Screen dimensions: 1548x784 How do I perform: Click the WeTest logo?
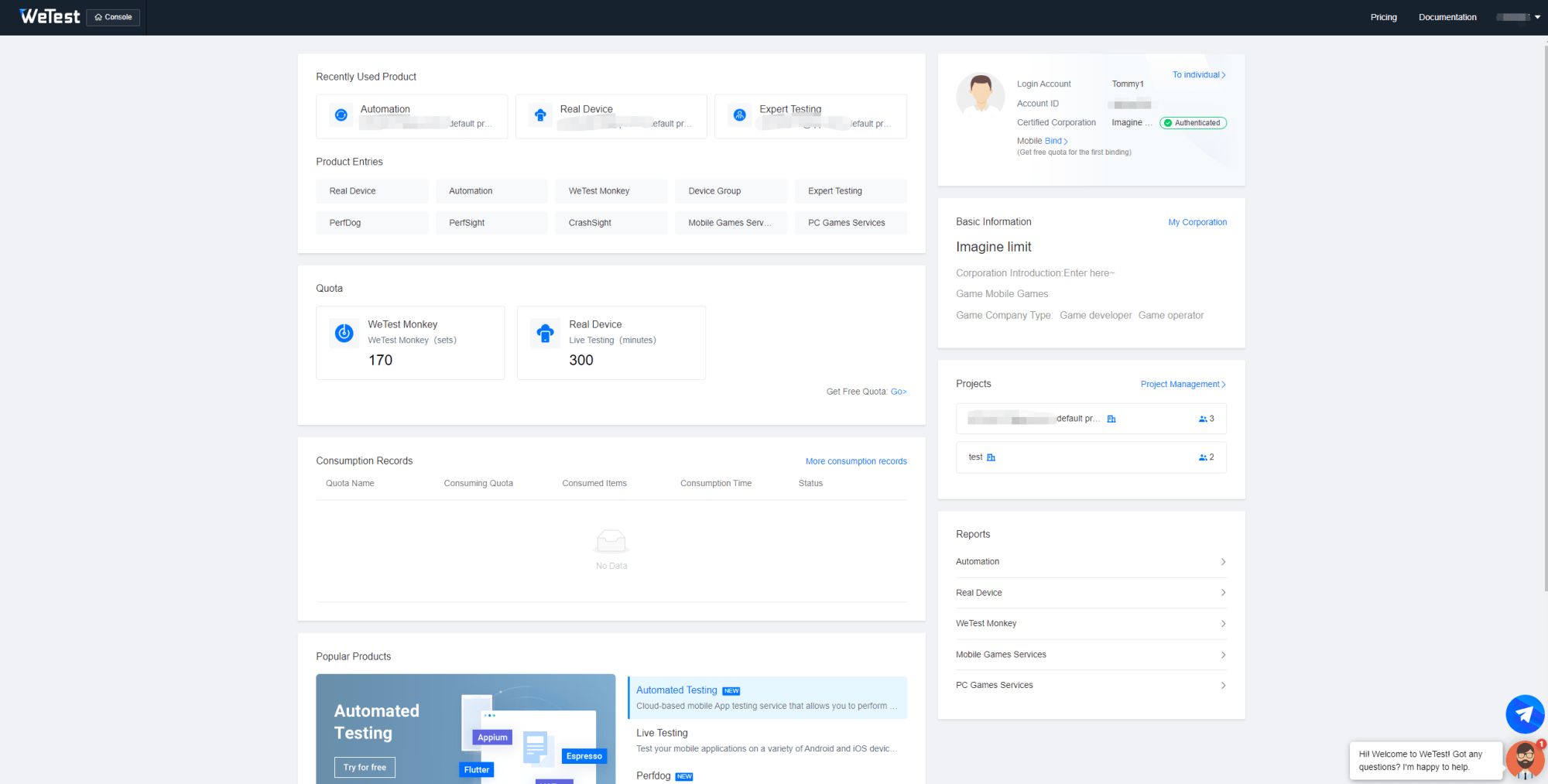click(50, 16)
